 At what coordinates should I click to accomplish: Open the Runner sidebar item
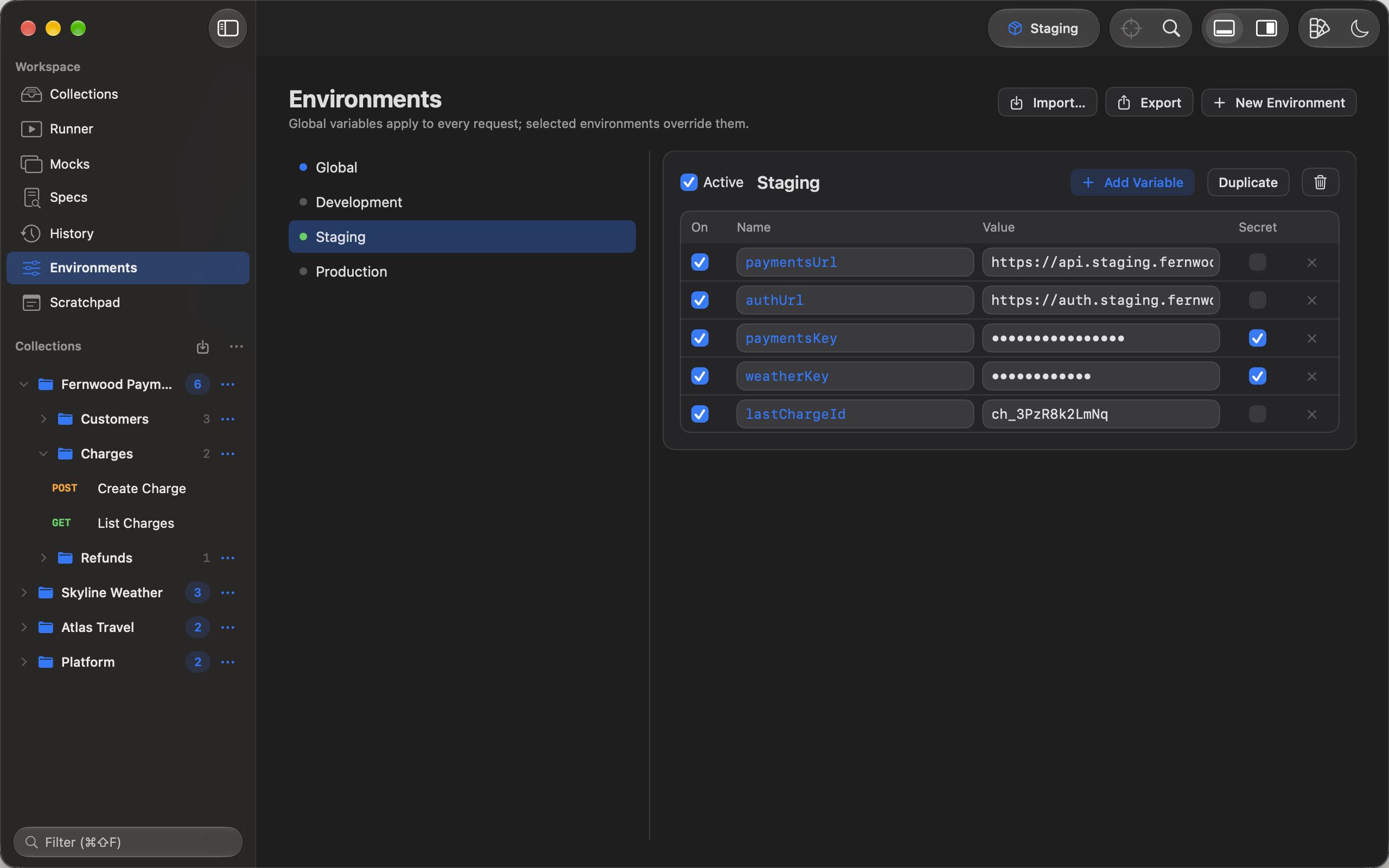[128, 129]
